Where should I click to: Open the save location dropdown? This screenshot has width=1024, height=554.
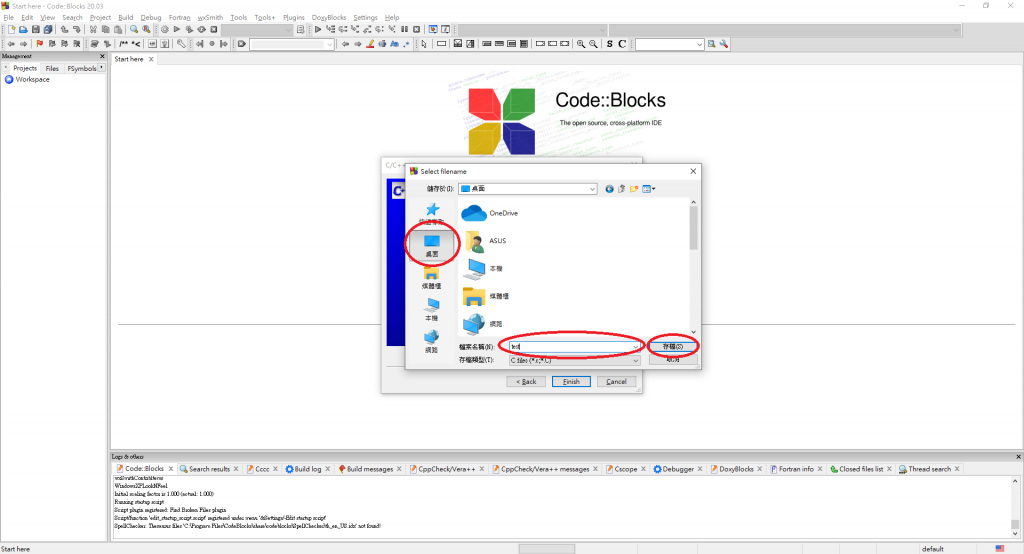592,189
